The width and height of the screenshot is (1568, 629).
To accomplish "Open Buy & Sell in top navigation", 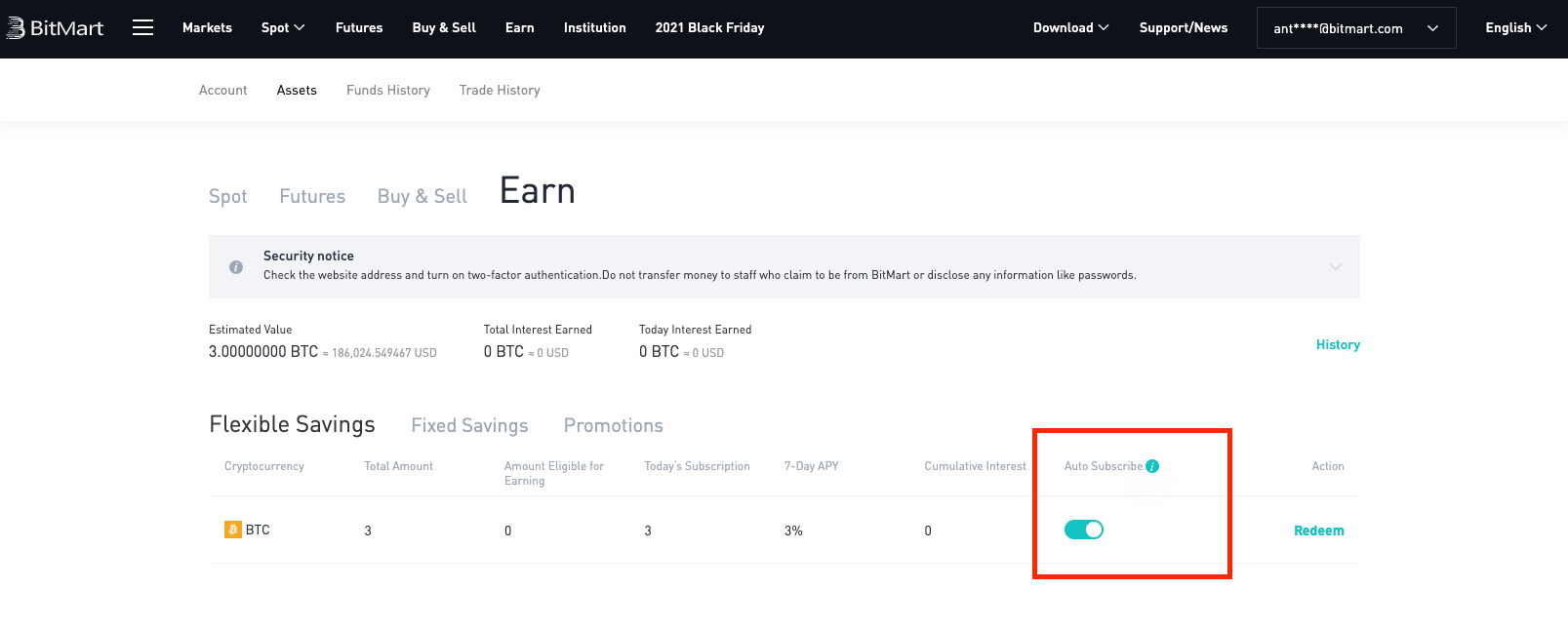I will 444,27.
